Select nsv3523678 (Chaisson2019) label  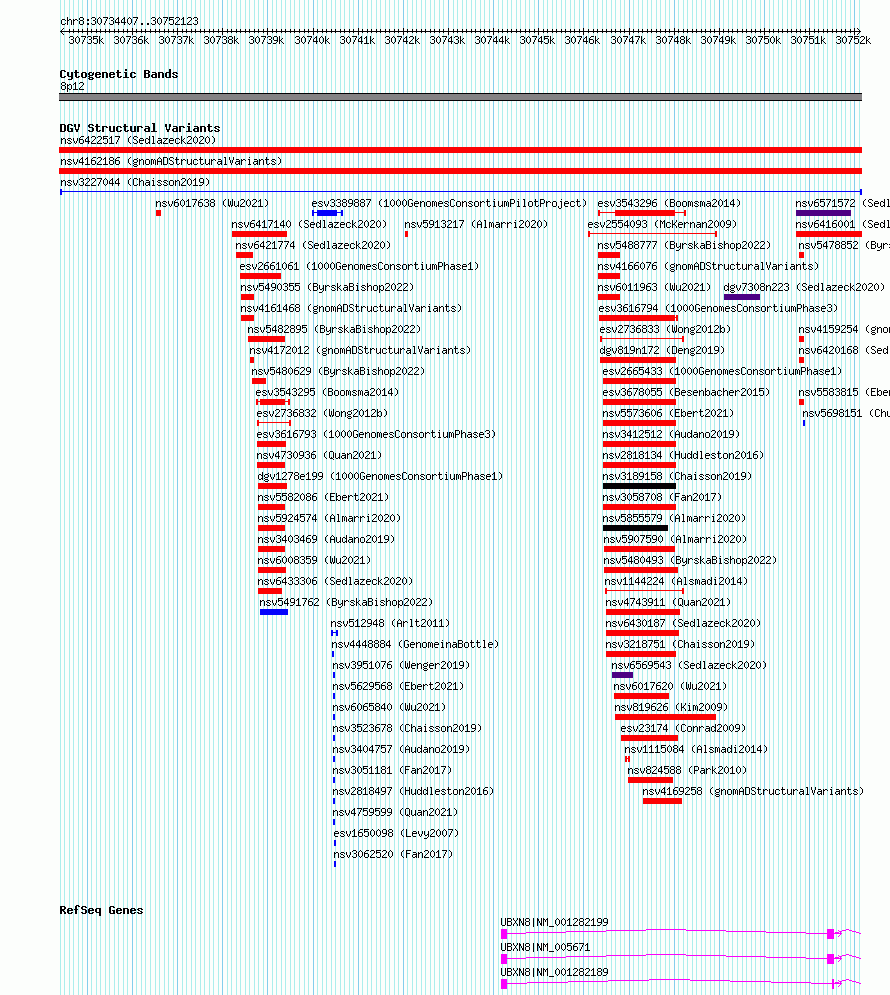click(407, 727)
